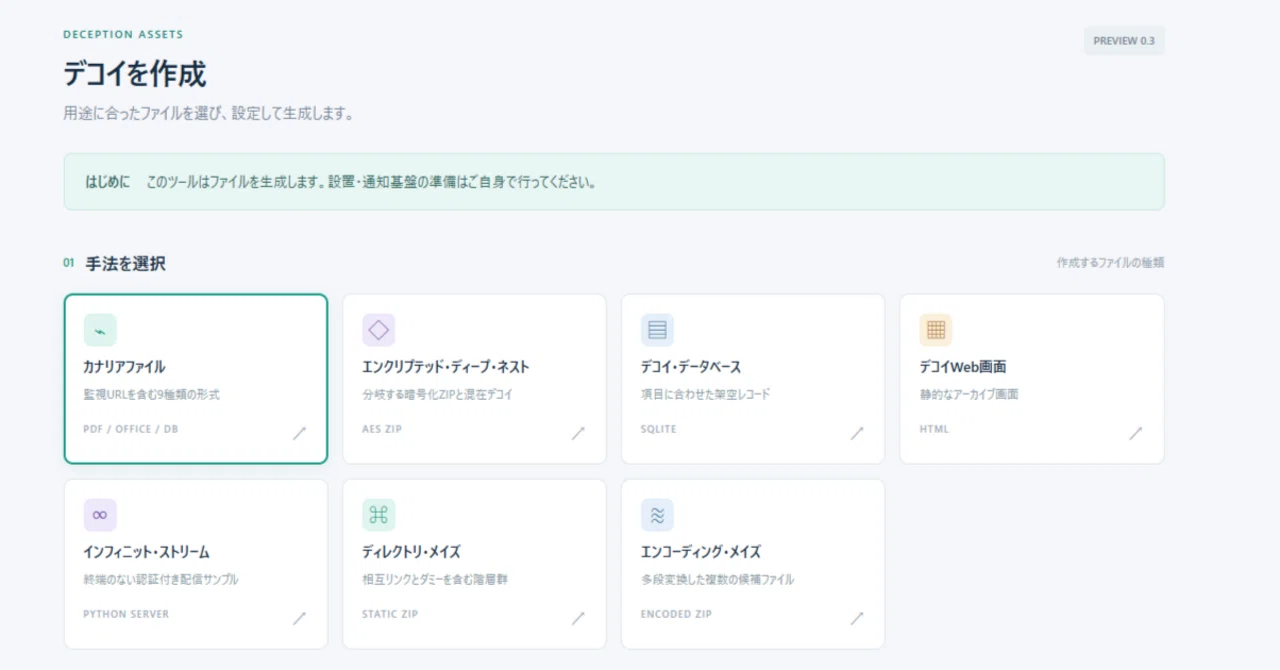Image resolution: width=1280 pixels, height=670 pixels.
Task: Pick the ディレクトリ・メイズ method title
Action: coord(411,552)
